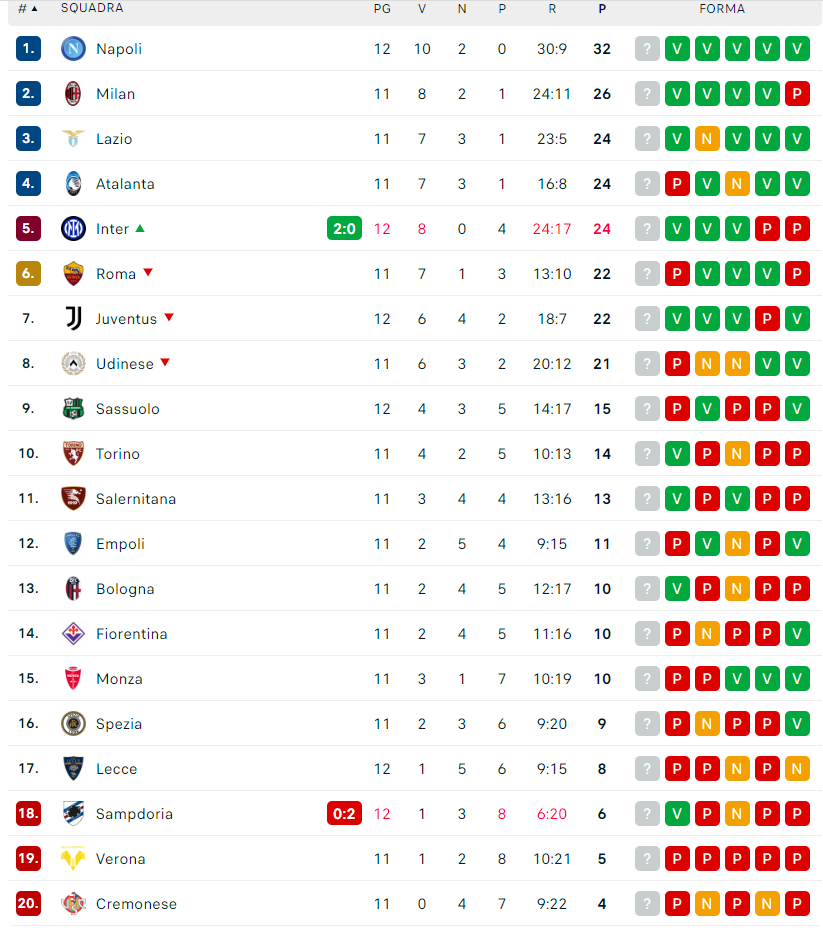
Task: Click the Atalanta crest icon
Action: tap(73, 183)
